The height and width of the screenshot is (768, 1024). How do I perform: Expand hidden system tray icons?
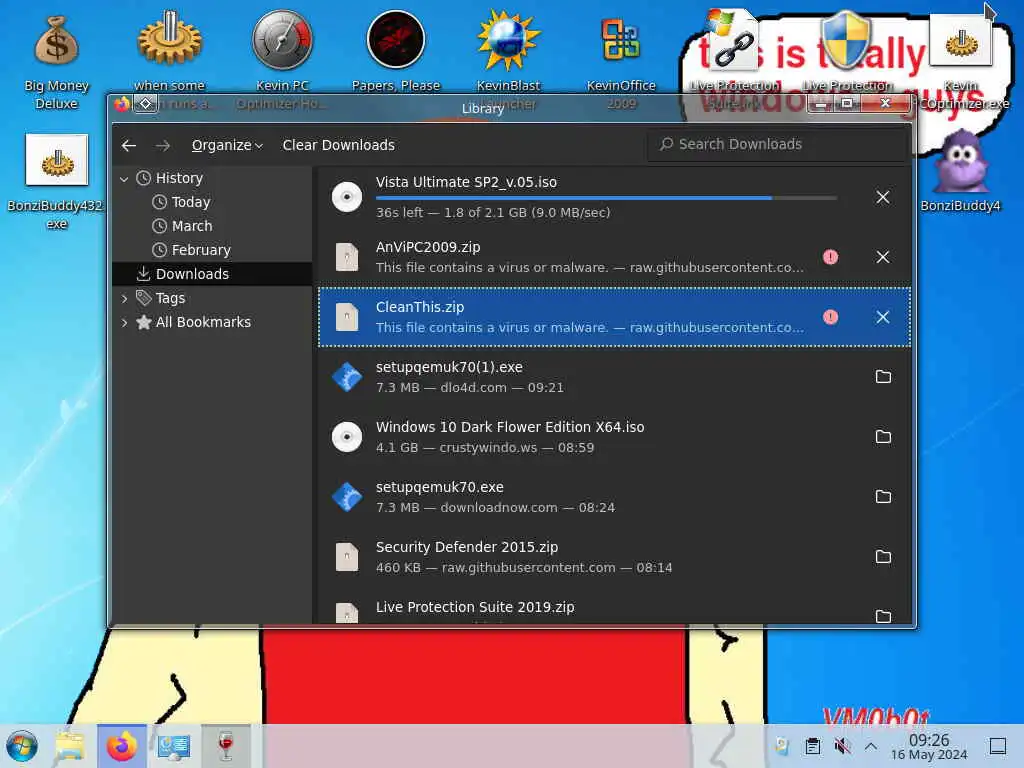coord(871,746)
